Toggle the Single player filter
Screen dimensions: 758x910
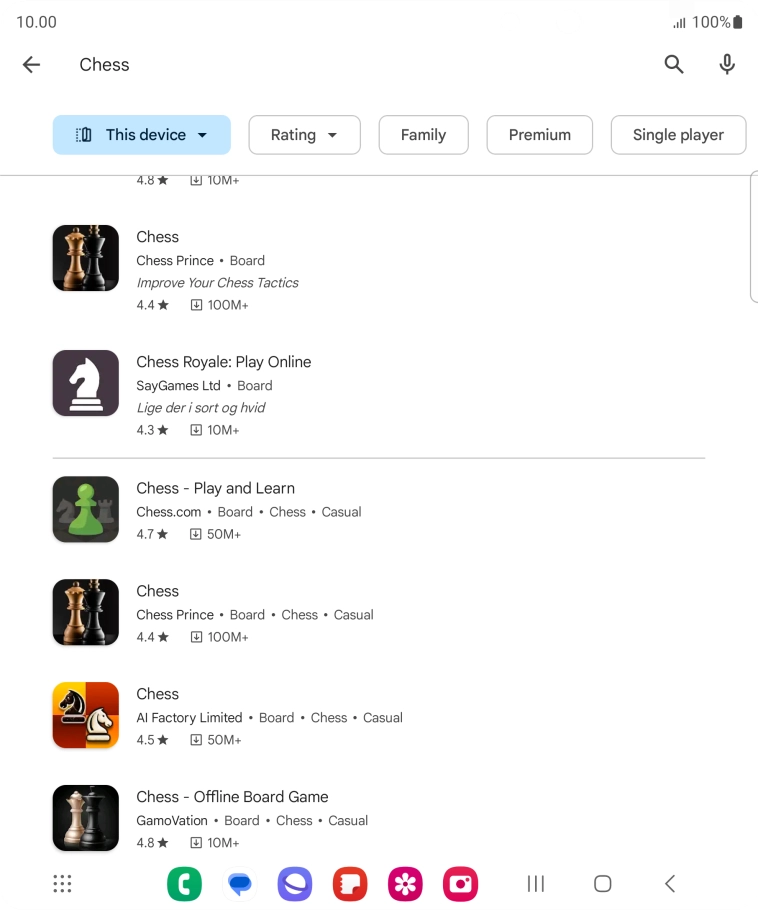click(x=678, y=134)
